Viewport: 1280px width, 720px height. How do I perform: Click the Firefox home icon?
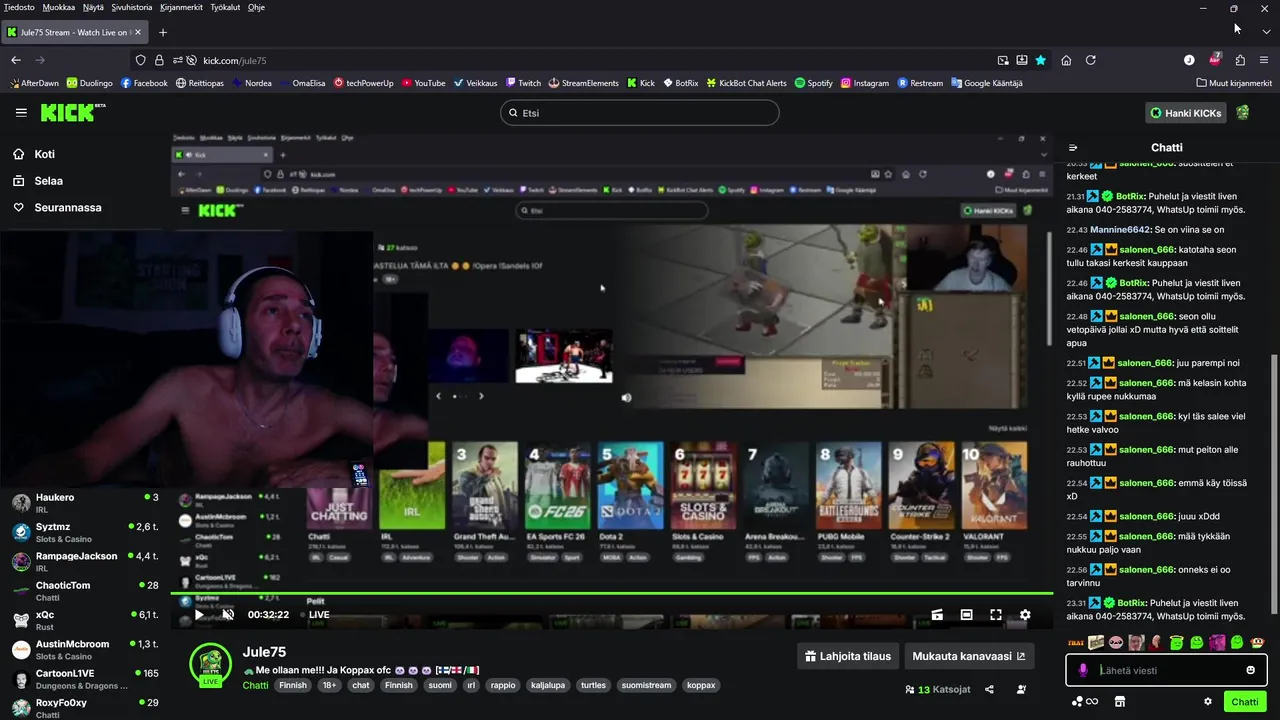tap(1066, 60)
